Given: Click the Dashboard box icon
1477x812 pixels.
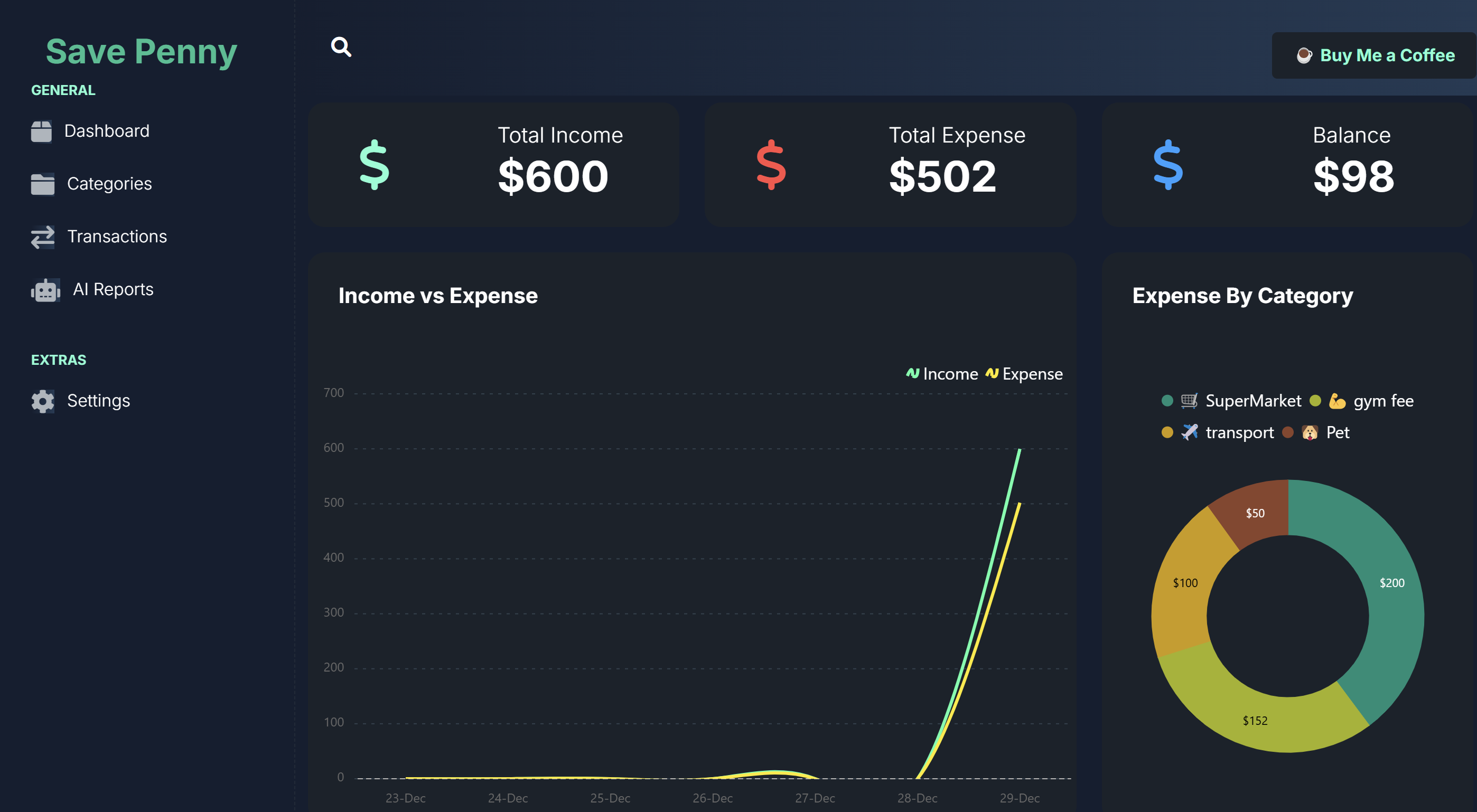Looking at the screenshot, I should tap(41, 131).
